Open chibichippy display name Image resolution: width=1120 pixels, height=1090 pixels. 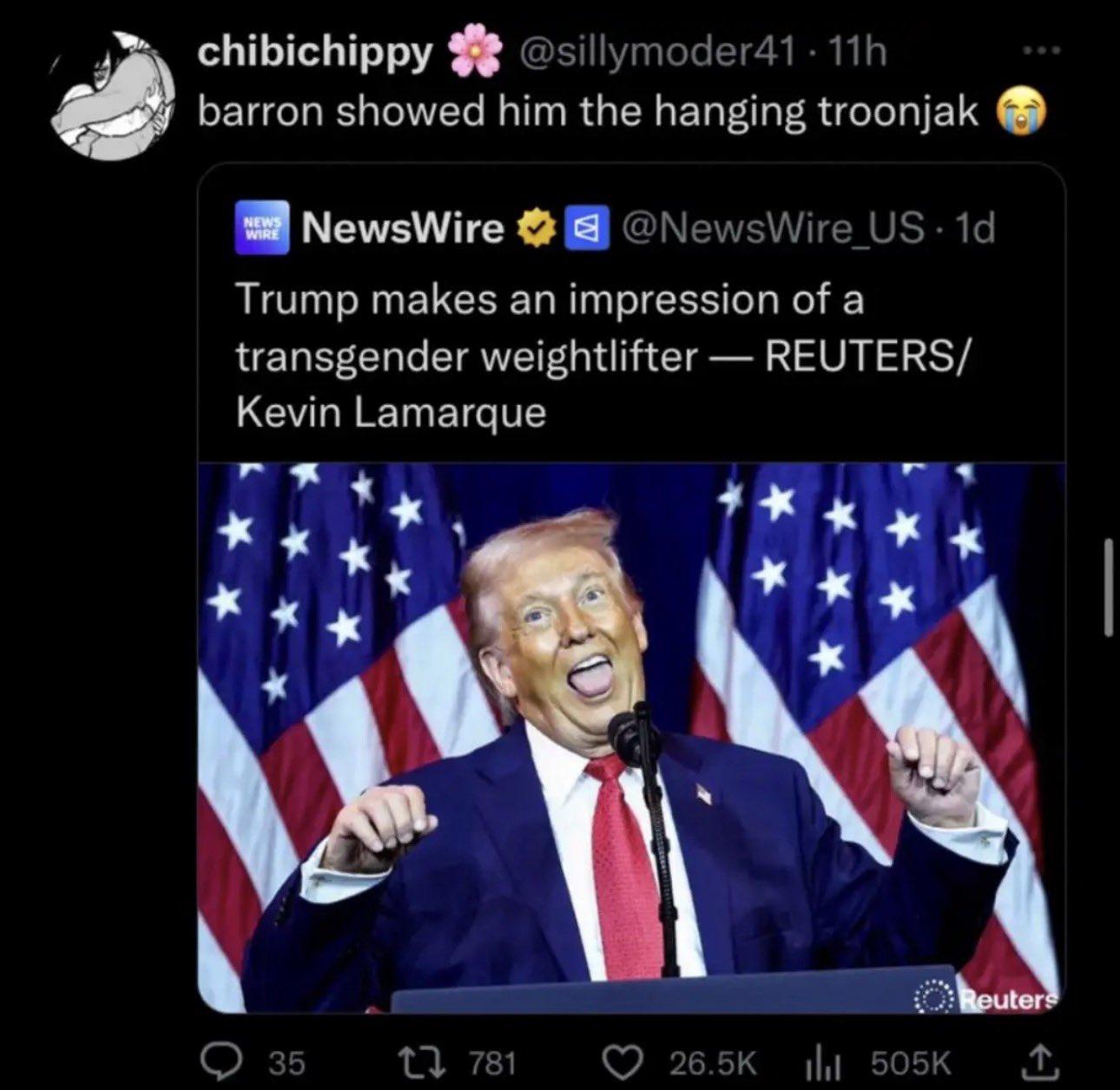click(x=315, y=54)
